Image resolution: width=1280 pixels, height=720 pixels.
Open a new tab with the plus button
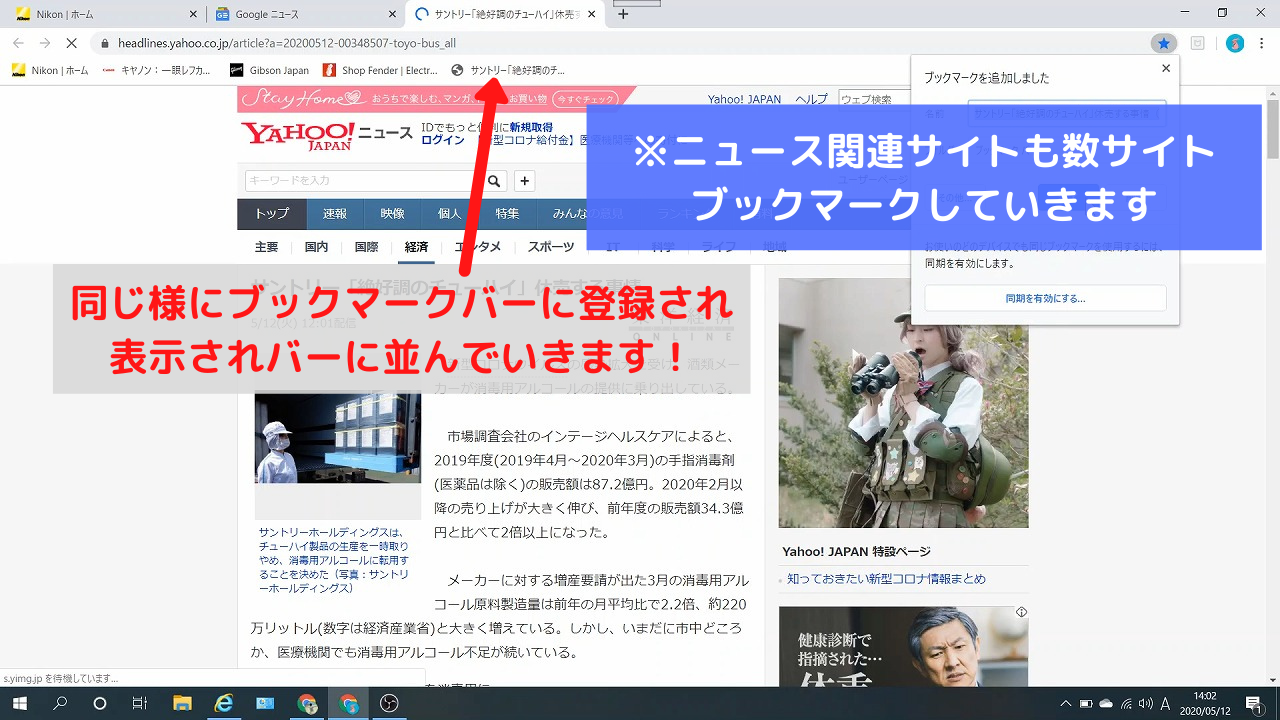[623, 14]
